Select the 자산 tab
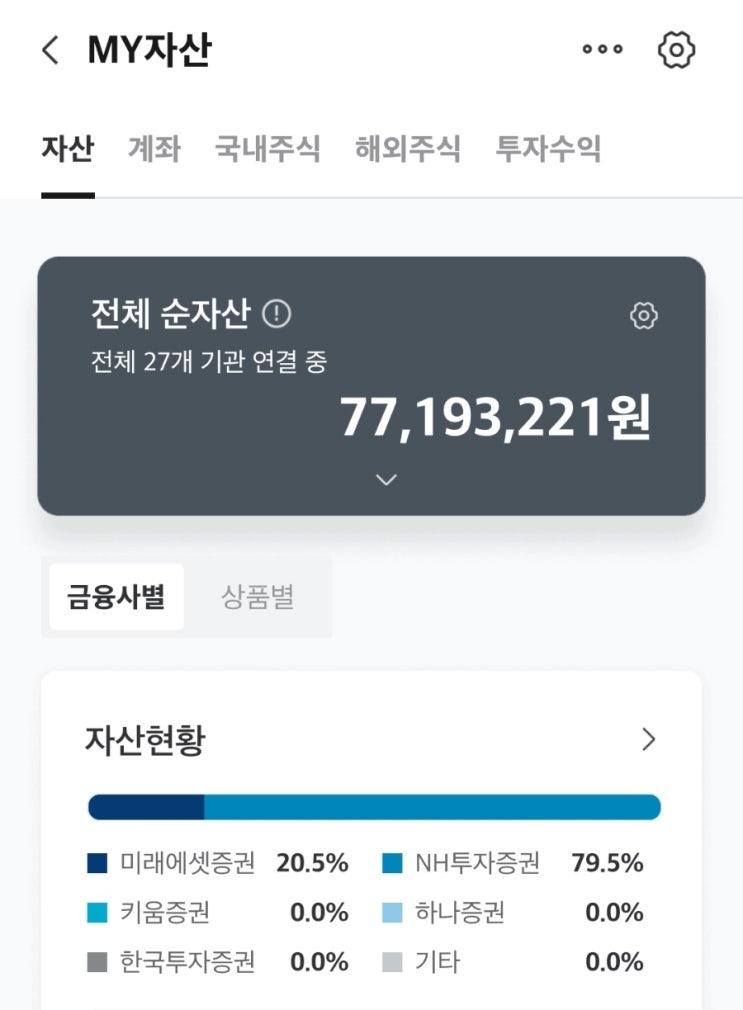The height and width of the screenshot is (1010, 743). tap(67, 150)
